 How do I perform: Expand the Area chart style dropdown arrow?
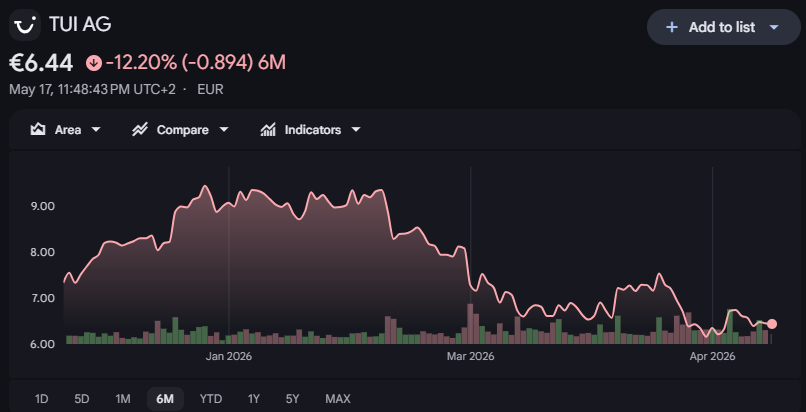tap(96, 130)
